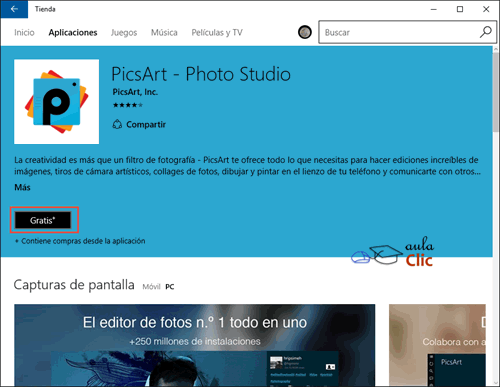Maximize the Tienda window
500x387 pixels.
(460, 9)
